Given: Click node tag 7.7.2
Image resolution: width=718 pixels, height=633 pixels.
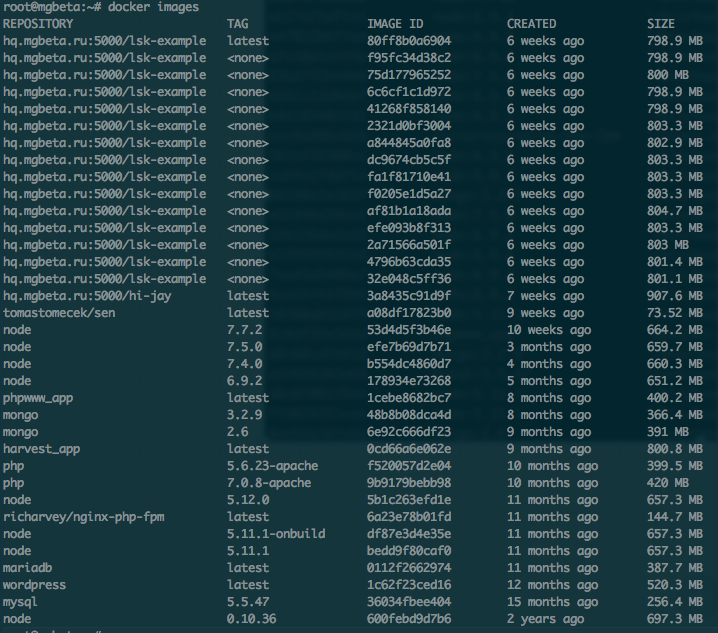Looking at the screenshot, I should tap(245, 330).
